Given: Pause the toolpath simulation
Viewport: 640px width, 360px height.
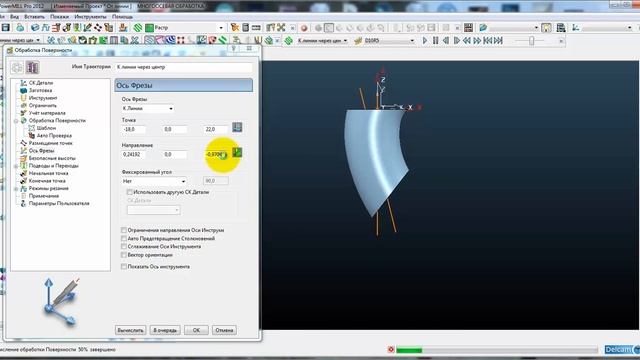Looking at the screenshot, I should tap(436, 40).
